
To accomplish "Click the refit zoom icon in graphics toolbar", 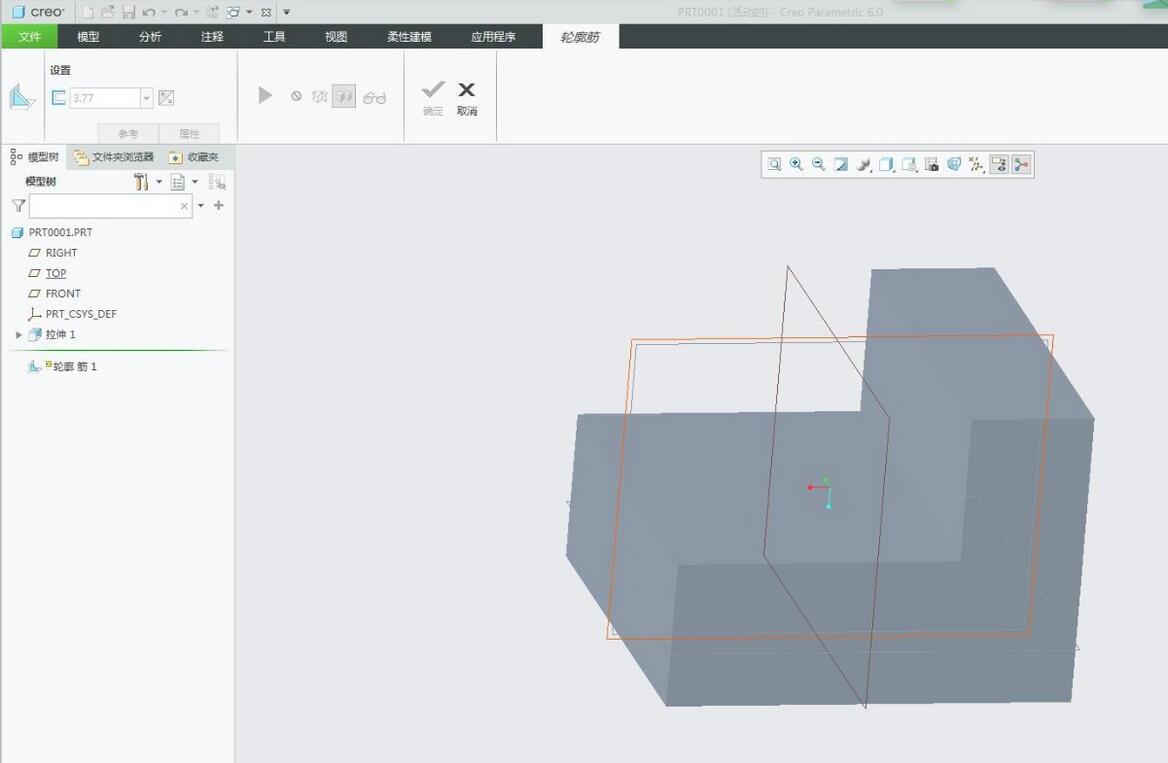I will [775, 164].
